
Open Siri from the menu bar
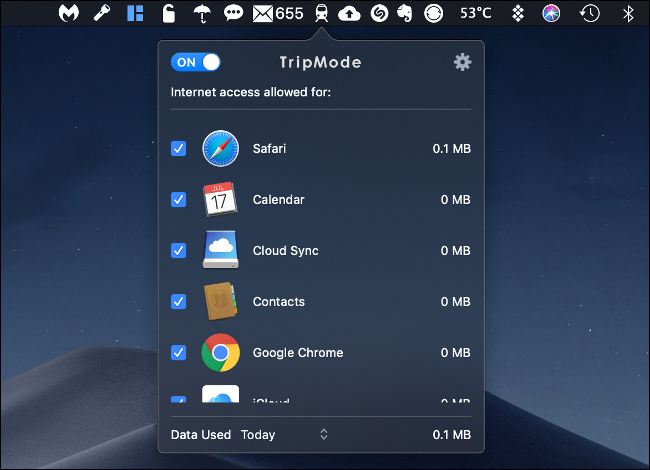[551, 13]
